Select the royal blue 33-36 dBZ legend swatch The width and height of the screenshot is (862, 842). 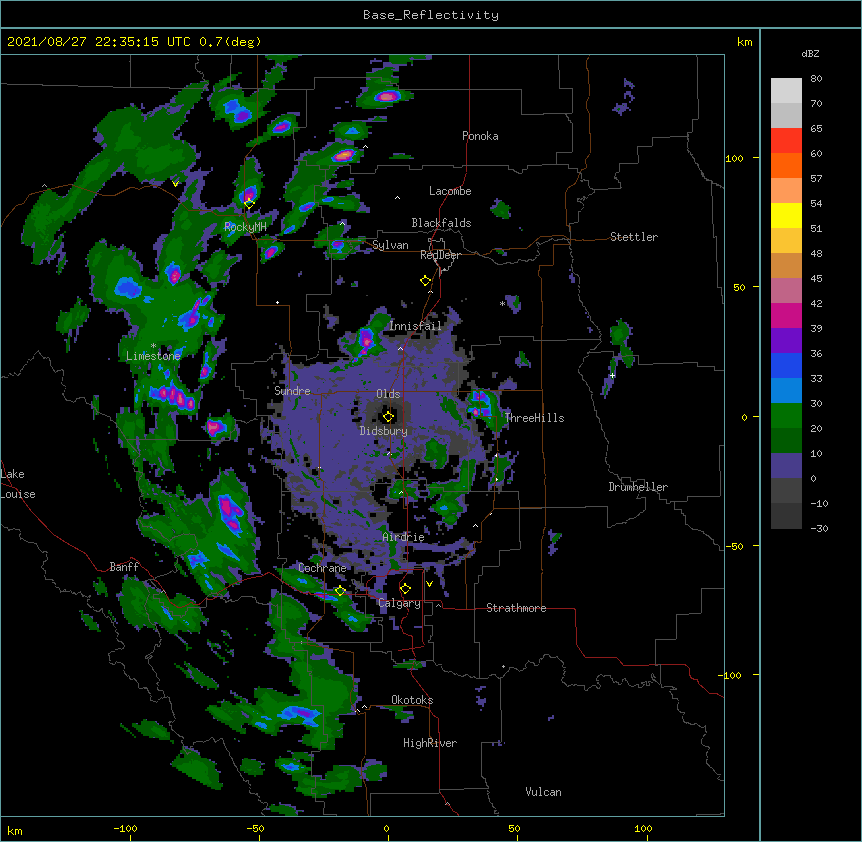786,365
